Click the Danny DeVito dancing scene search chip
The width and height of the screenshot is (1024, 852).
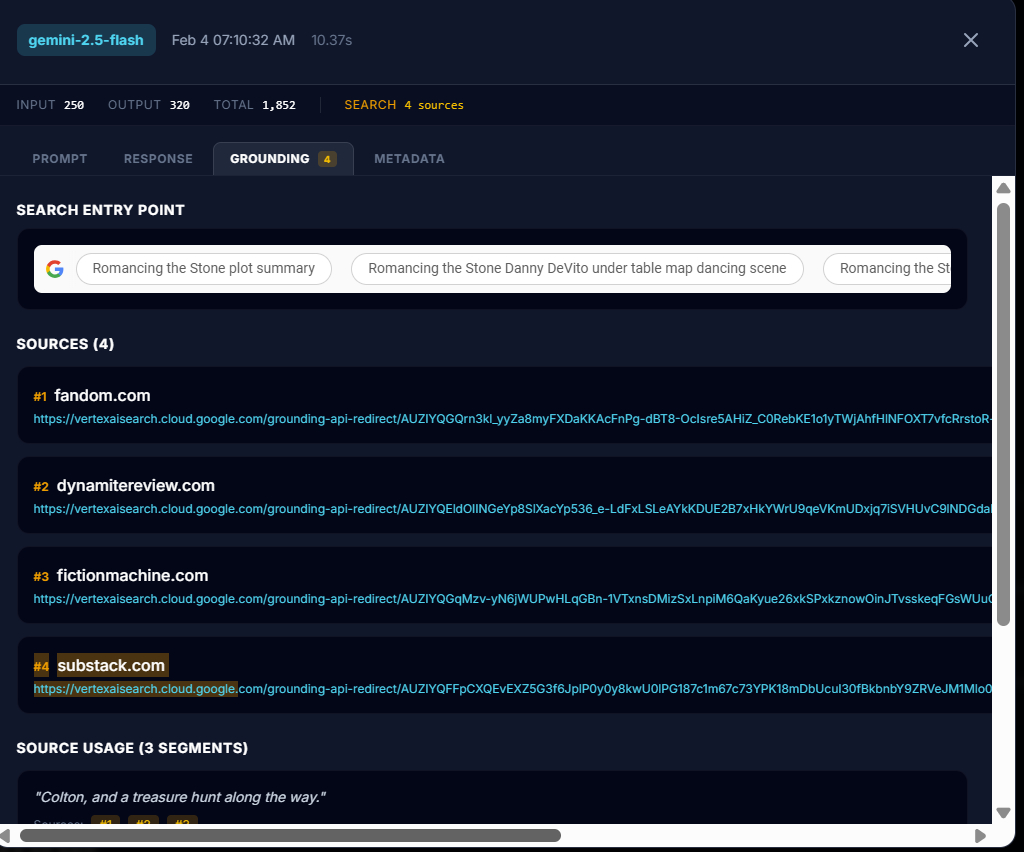[577, 269]
